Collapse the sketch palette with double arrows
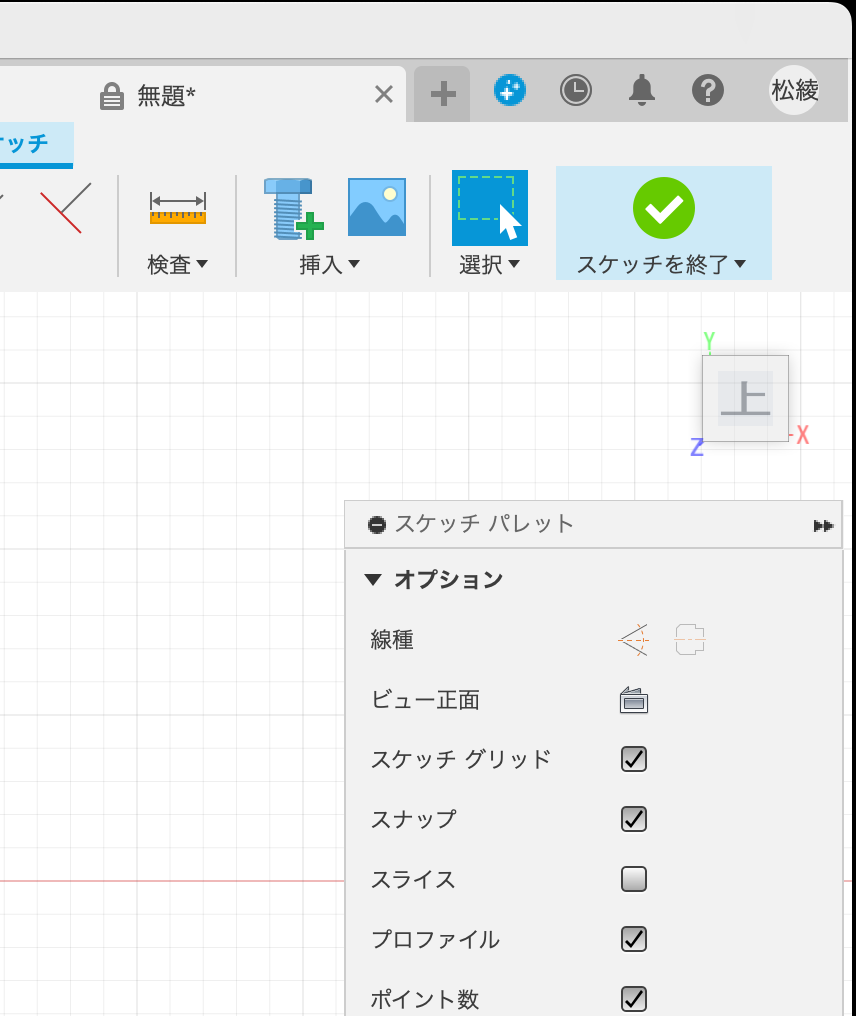Screen dimensions: 856x1016 coord(822,524)
